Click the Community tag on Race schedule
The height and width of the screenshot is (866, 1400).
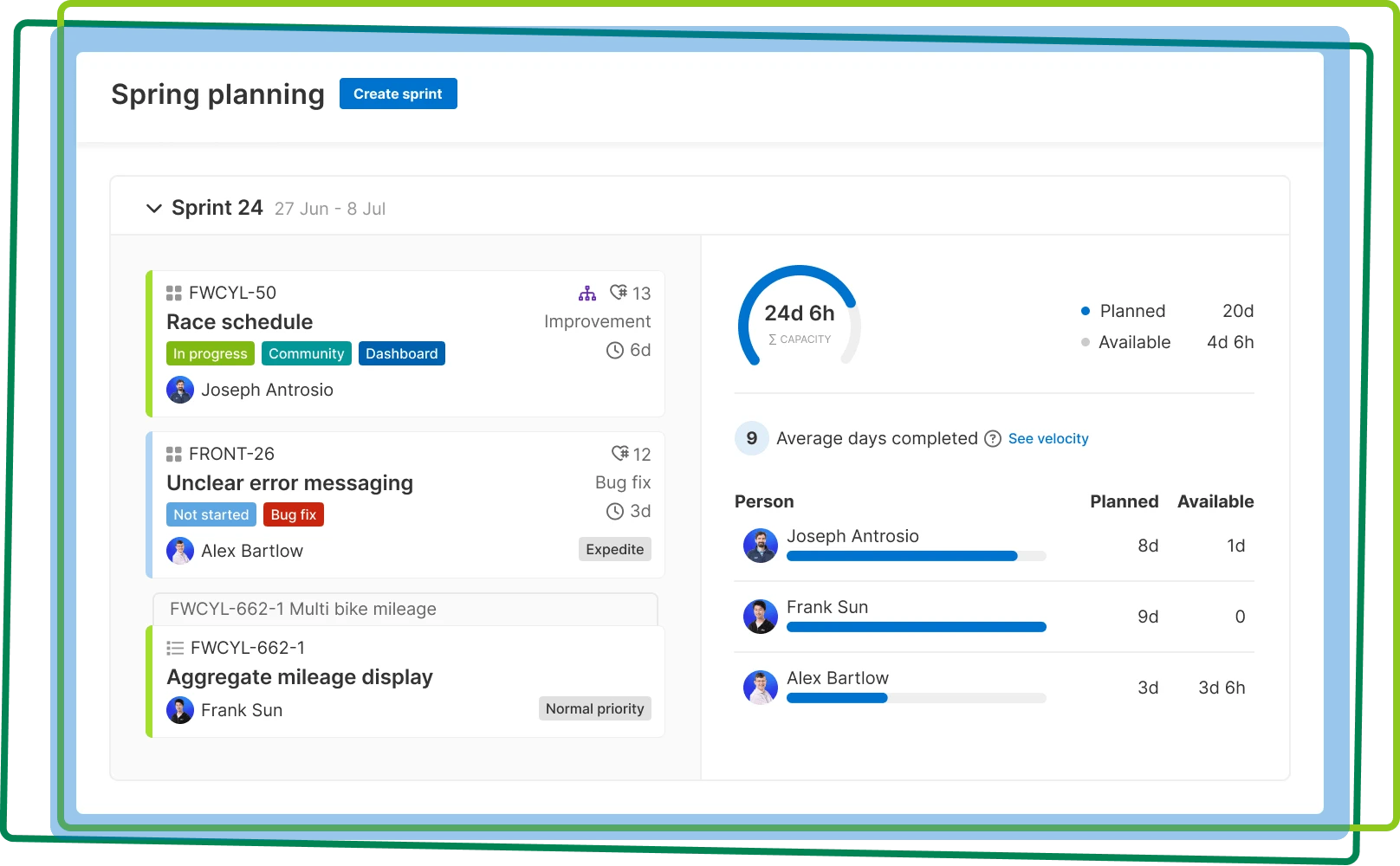point(307,353)
